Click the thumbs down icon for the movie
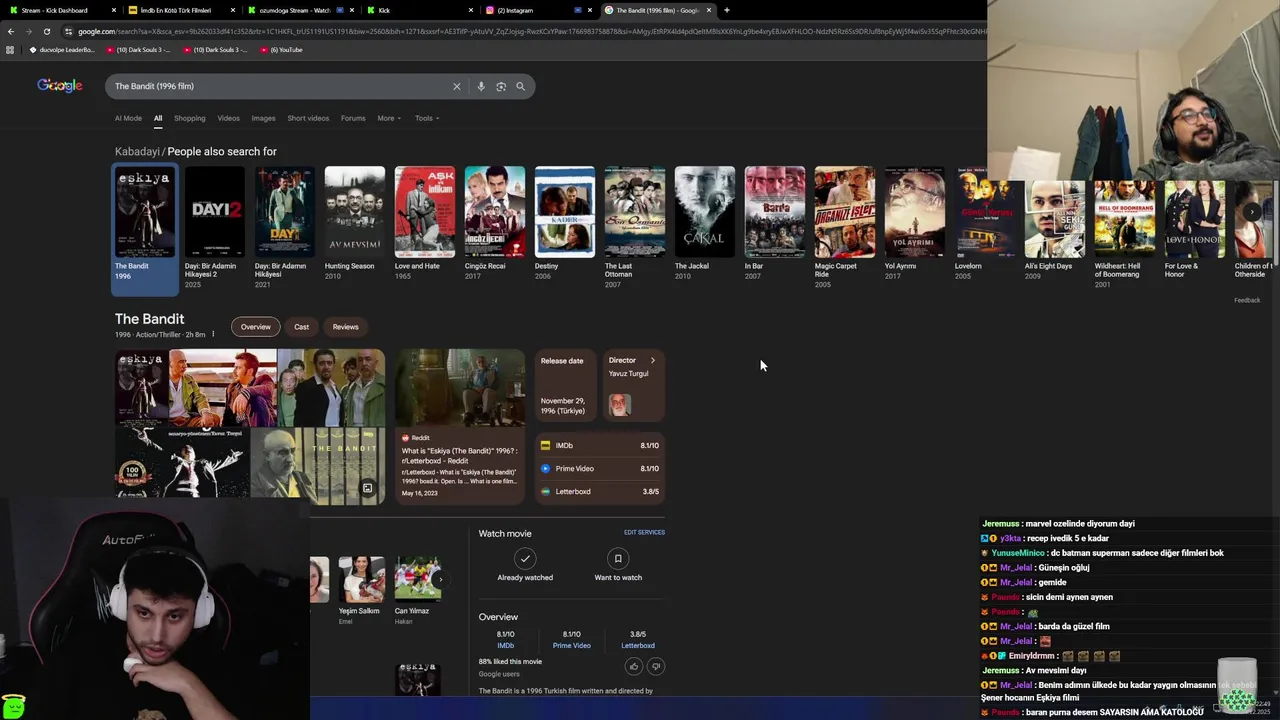 [656, 666]
